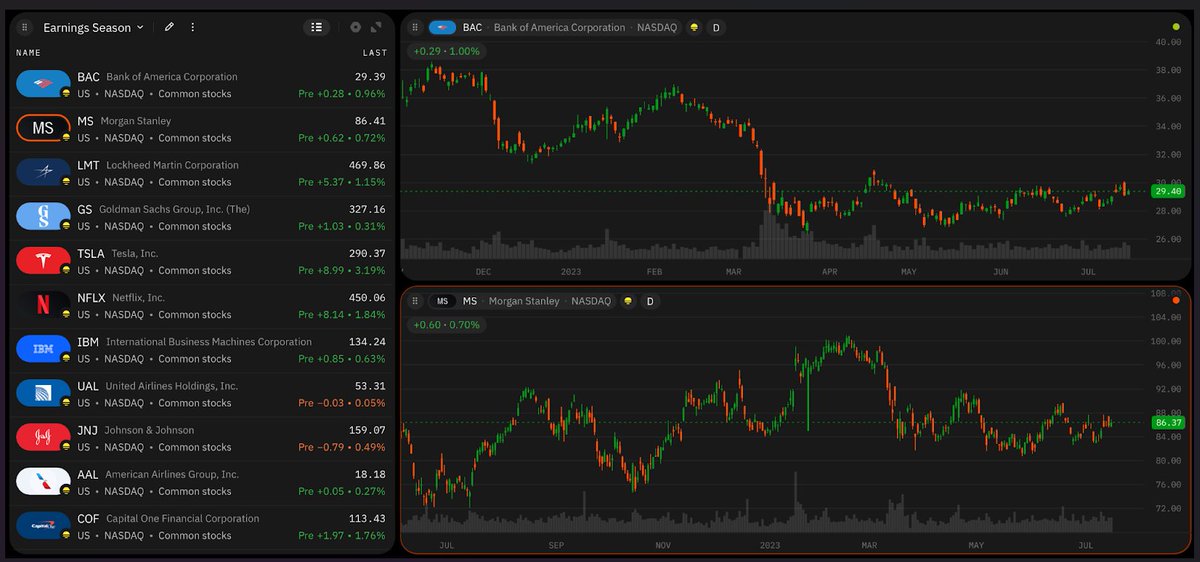Click the American Airlines AAL logo

click(43, 480)
